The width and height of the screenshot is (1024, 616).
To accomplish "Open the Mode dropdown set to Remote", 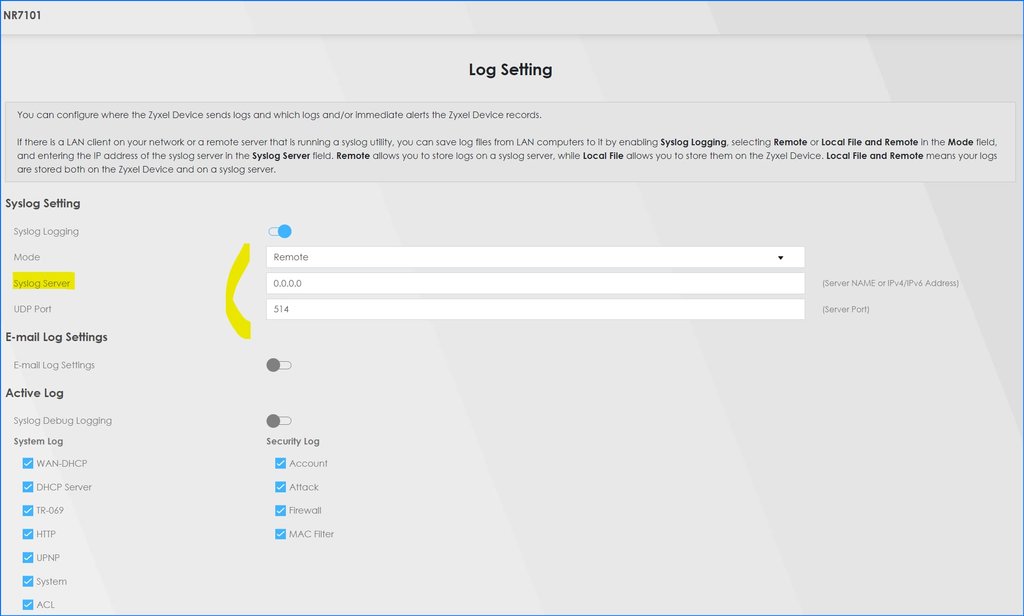I will (535, 257).
